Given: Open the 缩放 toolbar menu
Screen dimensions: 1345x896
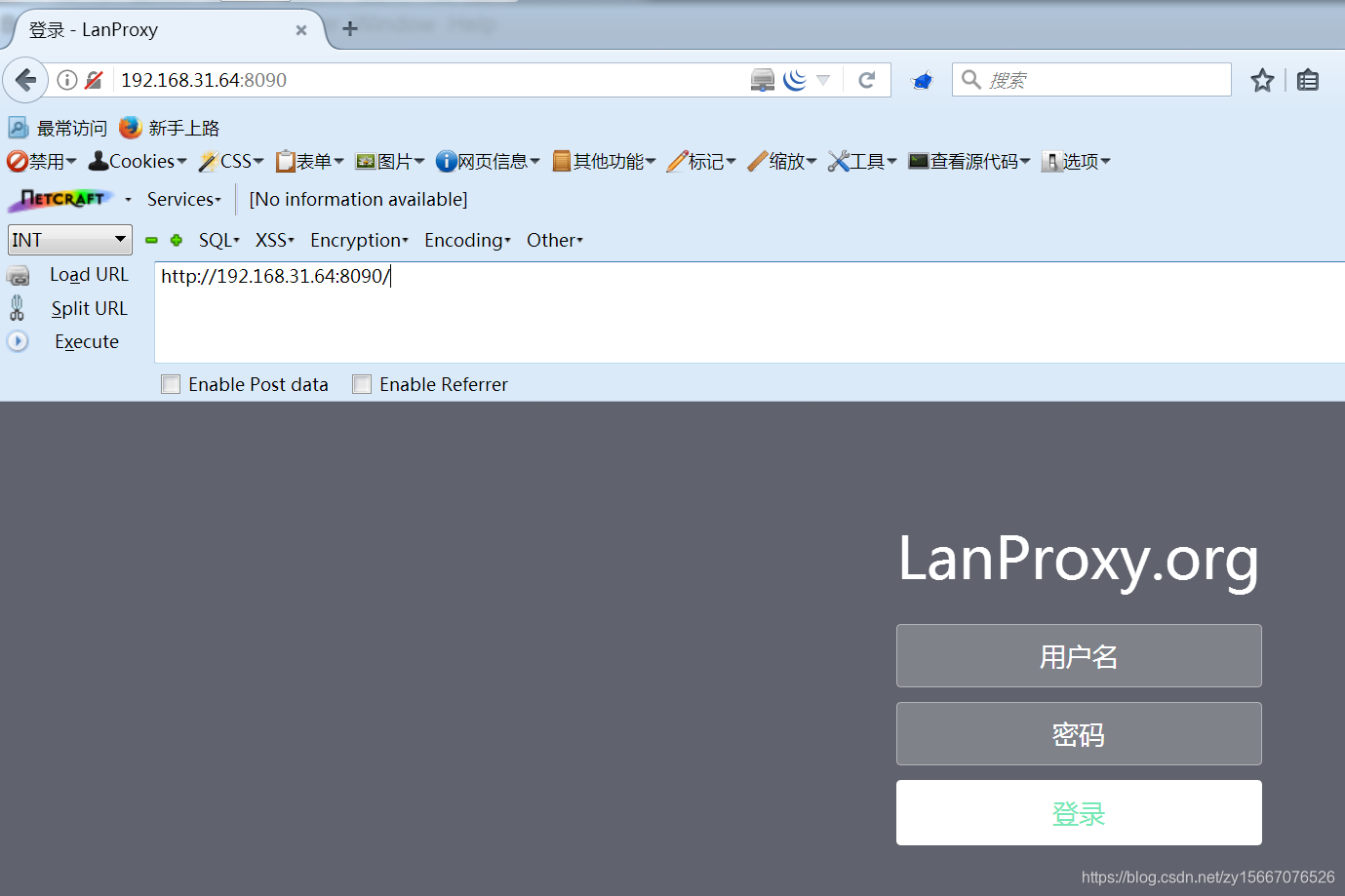Looking at the screenshot, I should (x=782, y=161).
